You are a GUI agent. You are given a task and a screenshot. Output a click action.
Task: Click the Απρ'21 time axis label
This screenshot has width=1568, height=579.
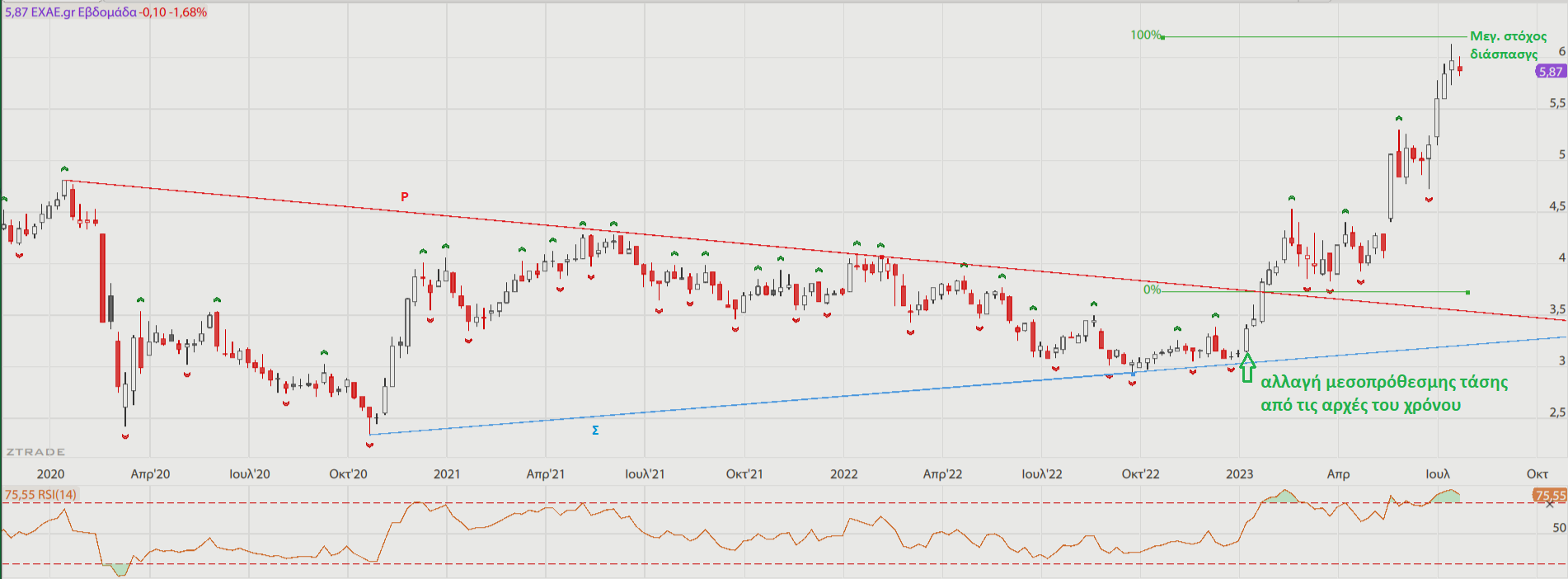pyautogui.click(x=546, y=474)
